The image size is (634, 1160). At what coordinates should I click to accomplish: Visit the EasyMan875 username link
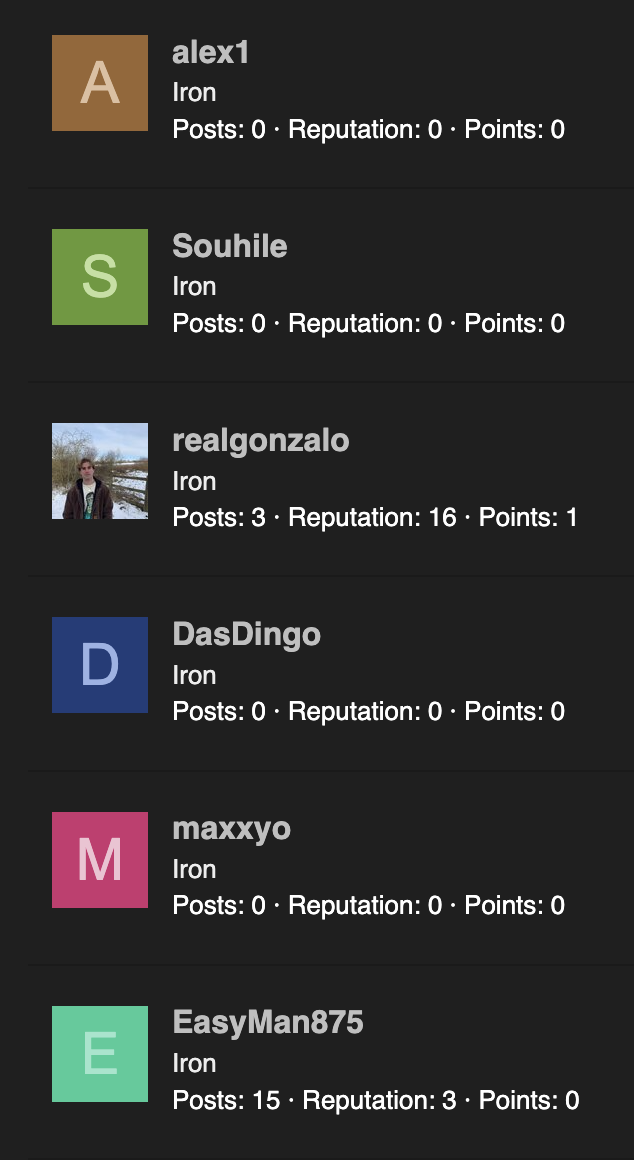click(268, 1022)
